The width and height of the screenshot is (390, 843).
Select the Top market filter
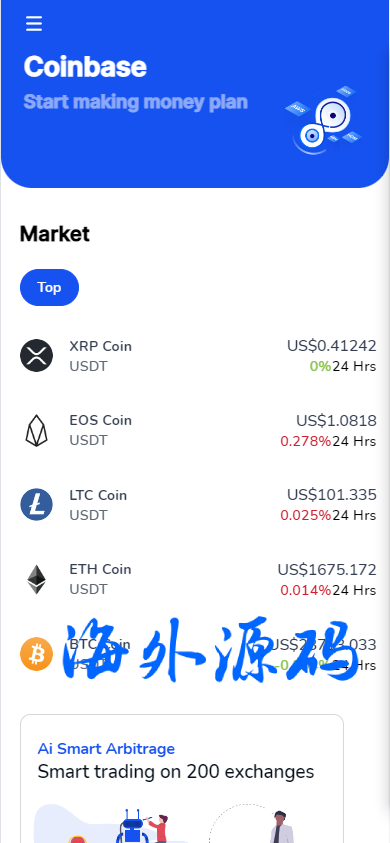49,287
